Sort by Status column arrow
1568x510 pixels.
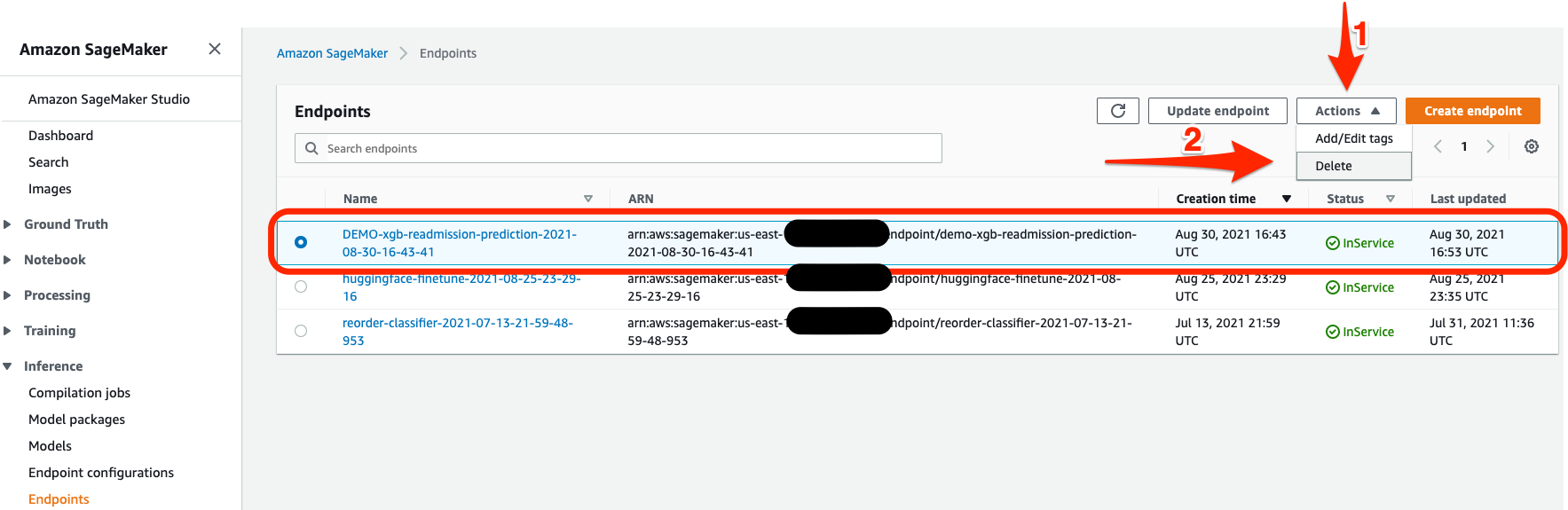click(x=1391, y=199)
